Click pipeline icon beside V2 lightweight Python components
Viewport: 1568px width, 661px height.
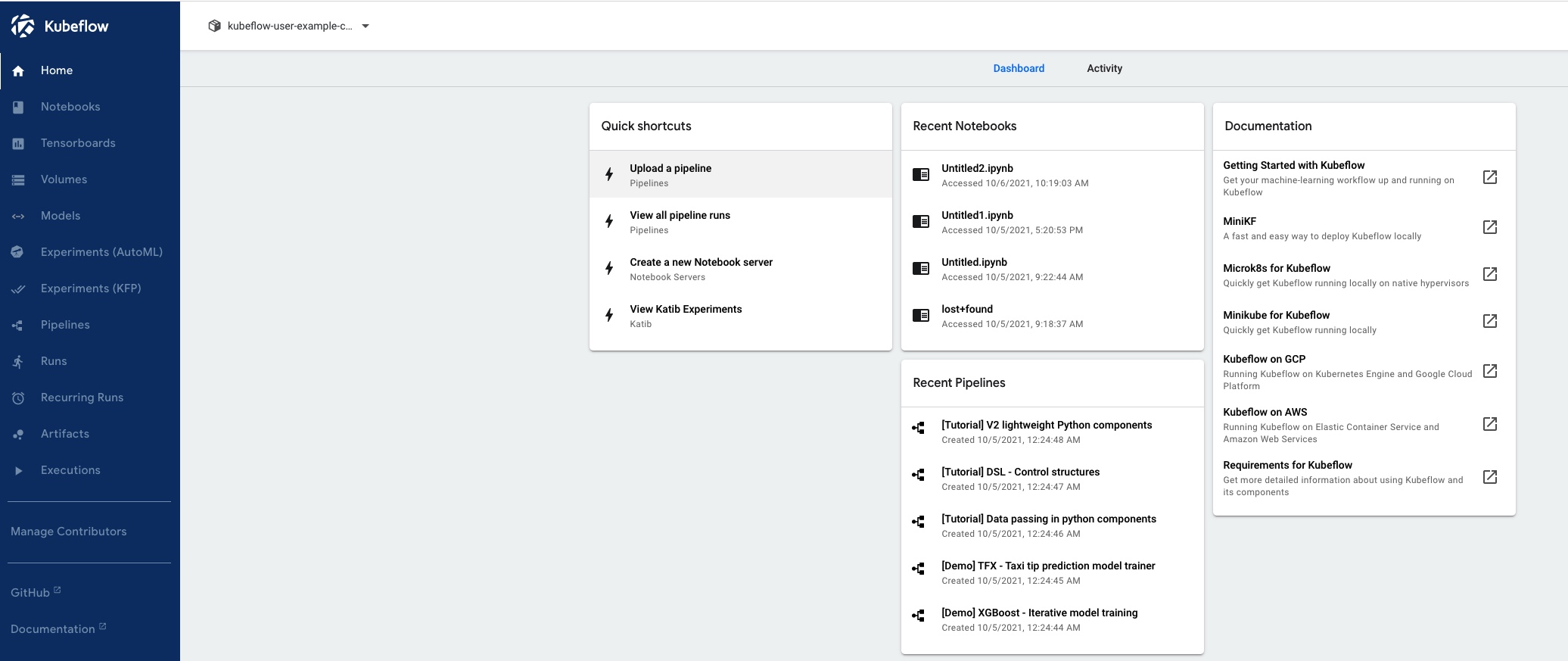click(919, 428)
